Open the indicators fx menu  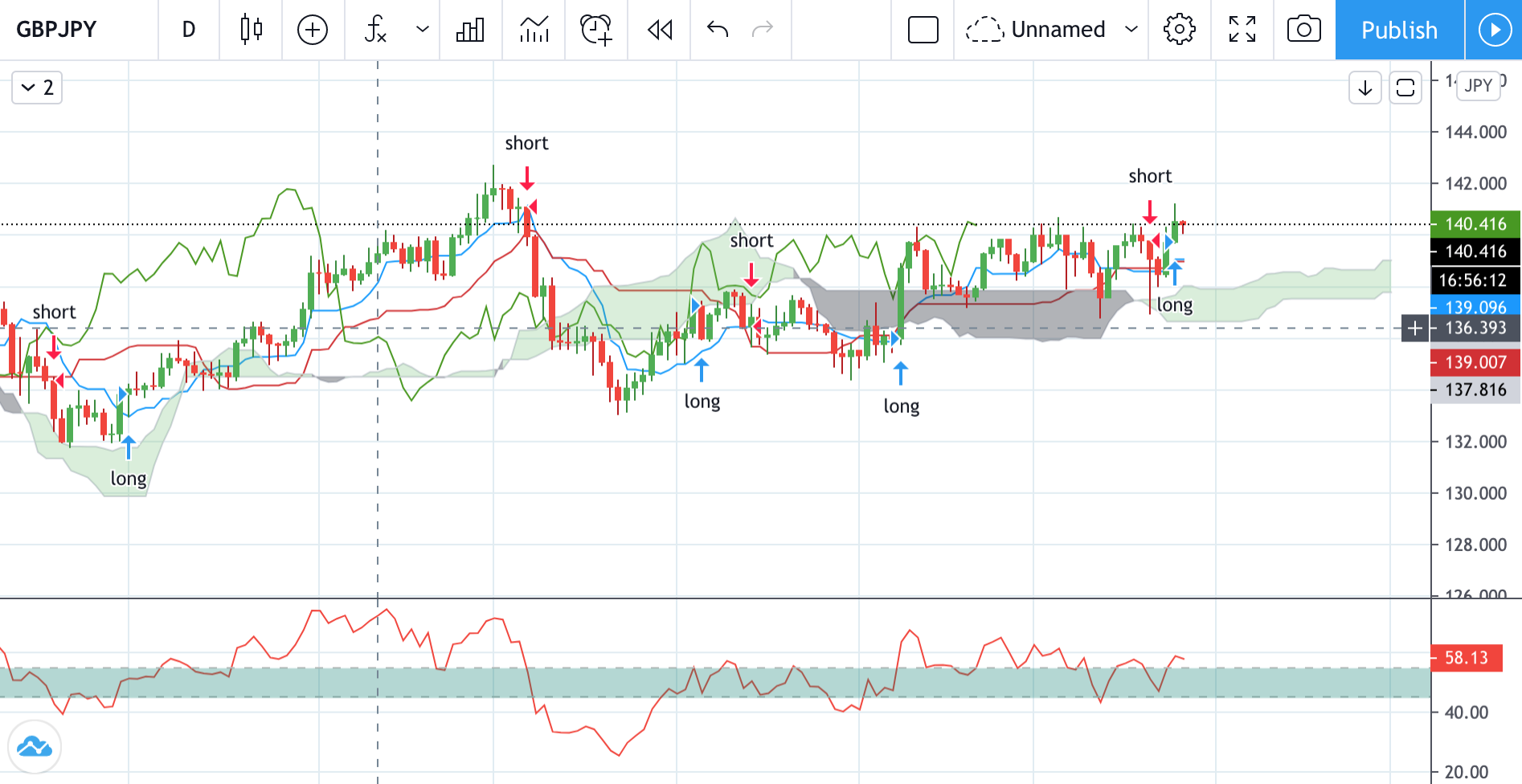pos(375,30)
